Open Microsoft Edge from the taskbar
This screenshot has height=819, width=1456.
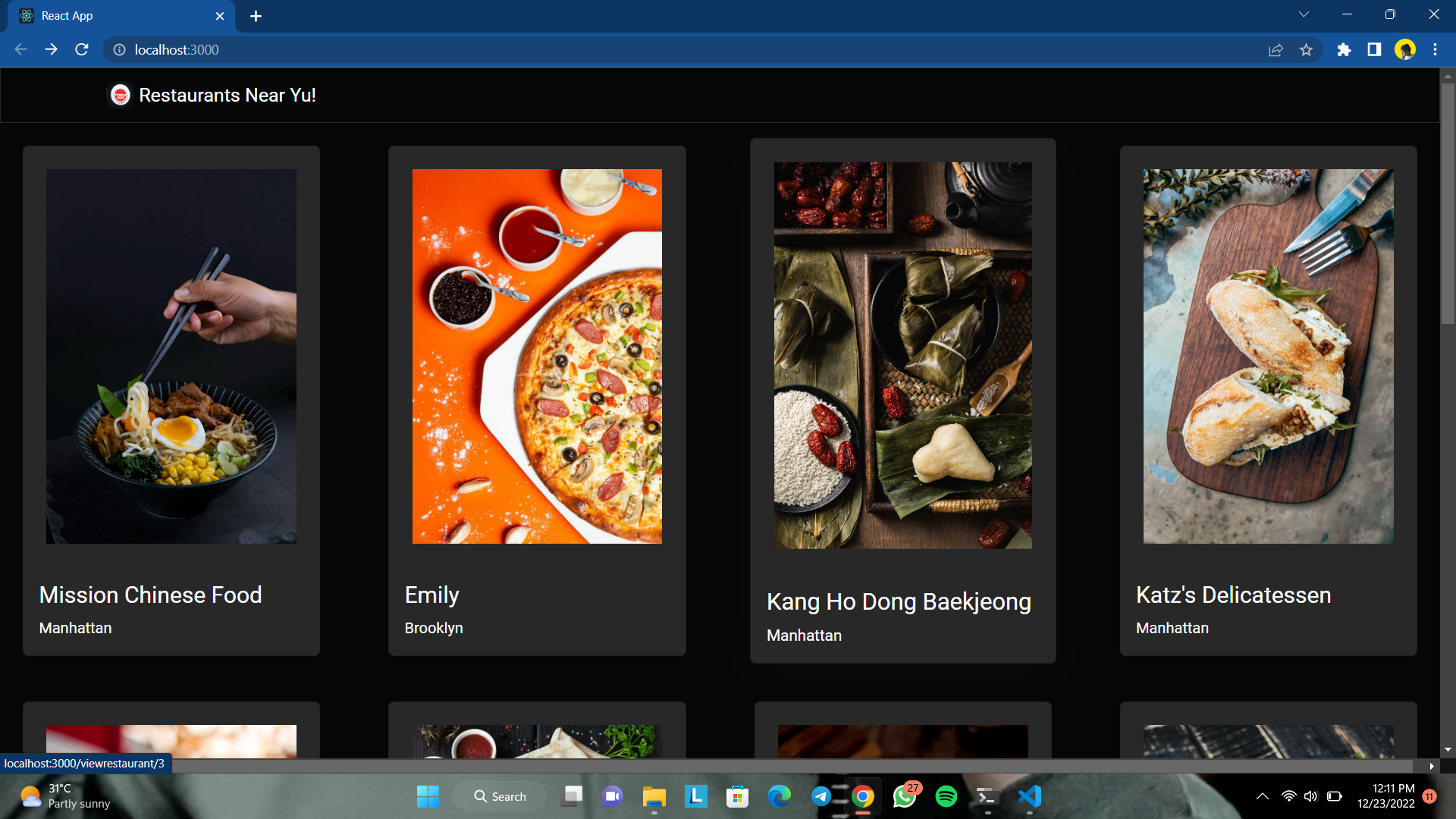(778, 797)
